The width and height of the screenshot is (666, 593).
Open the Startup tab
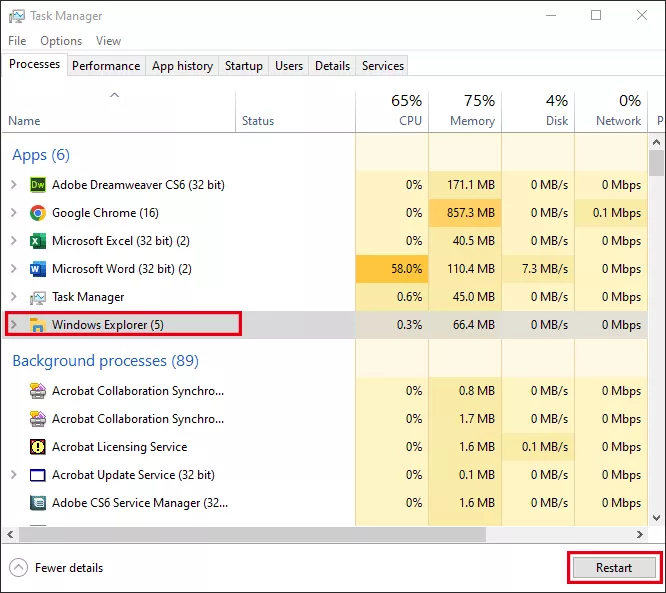pos(244,66)
